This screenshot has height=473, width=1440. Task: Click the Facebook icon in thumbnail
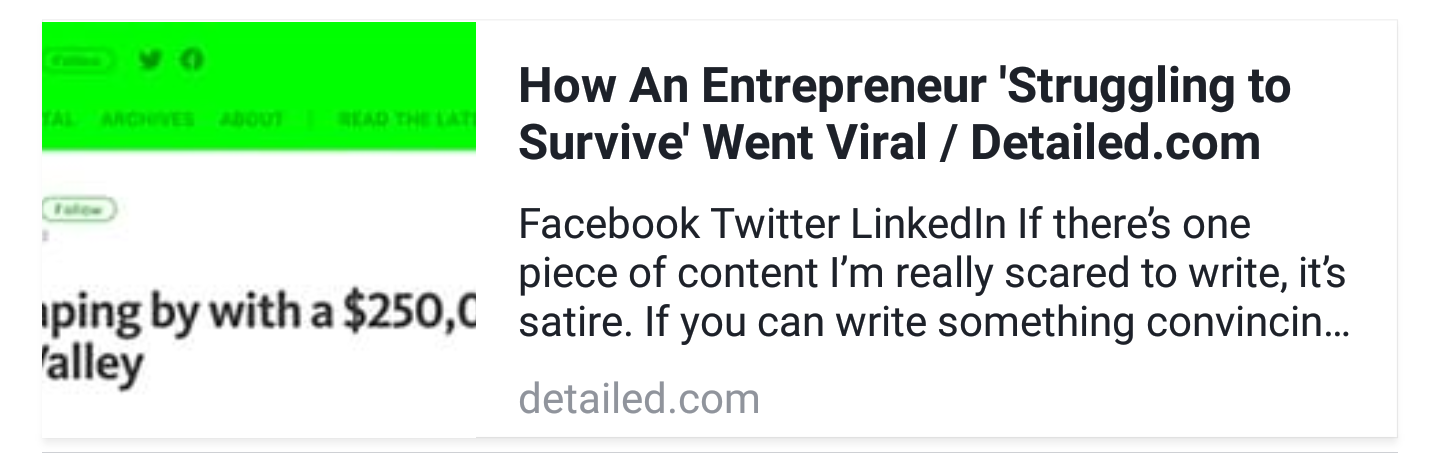[193, 60]
